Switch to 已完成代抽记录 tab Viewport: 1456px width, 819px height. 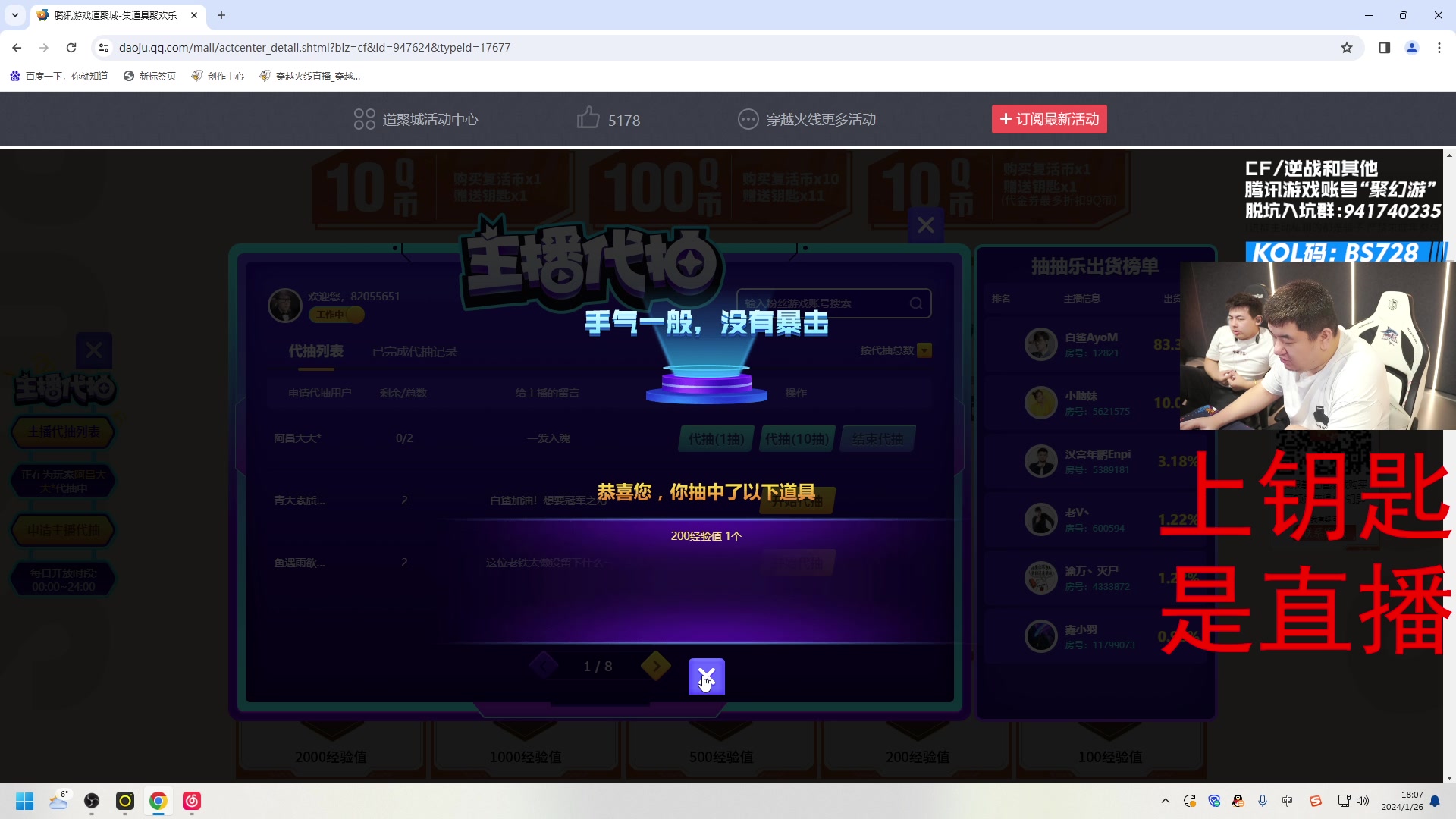pyautogui.click(x=414, y=352)
